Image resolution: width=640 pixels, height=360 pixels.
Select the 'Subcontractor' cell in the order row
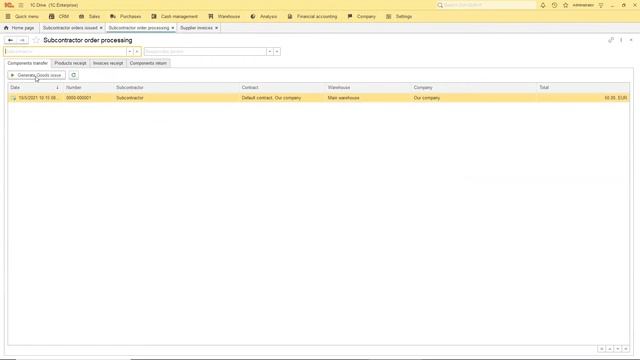click(176, 98)
